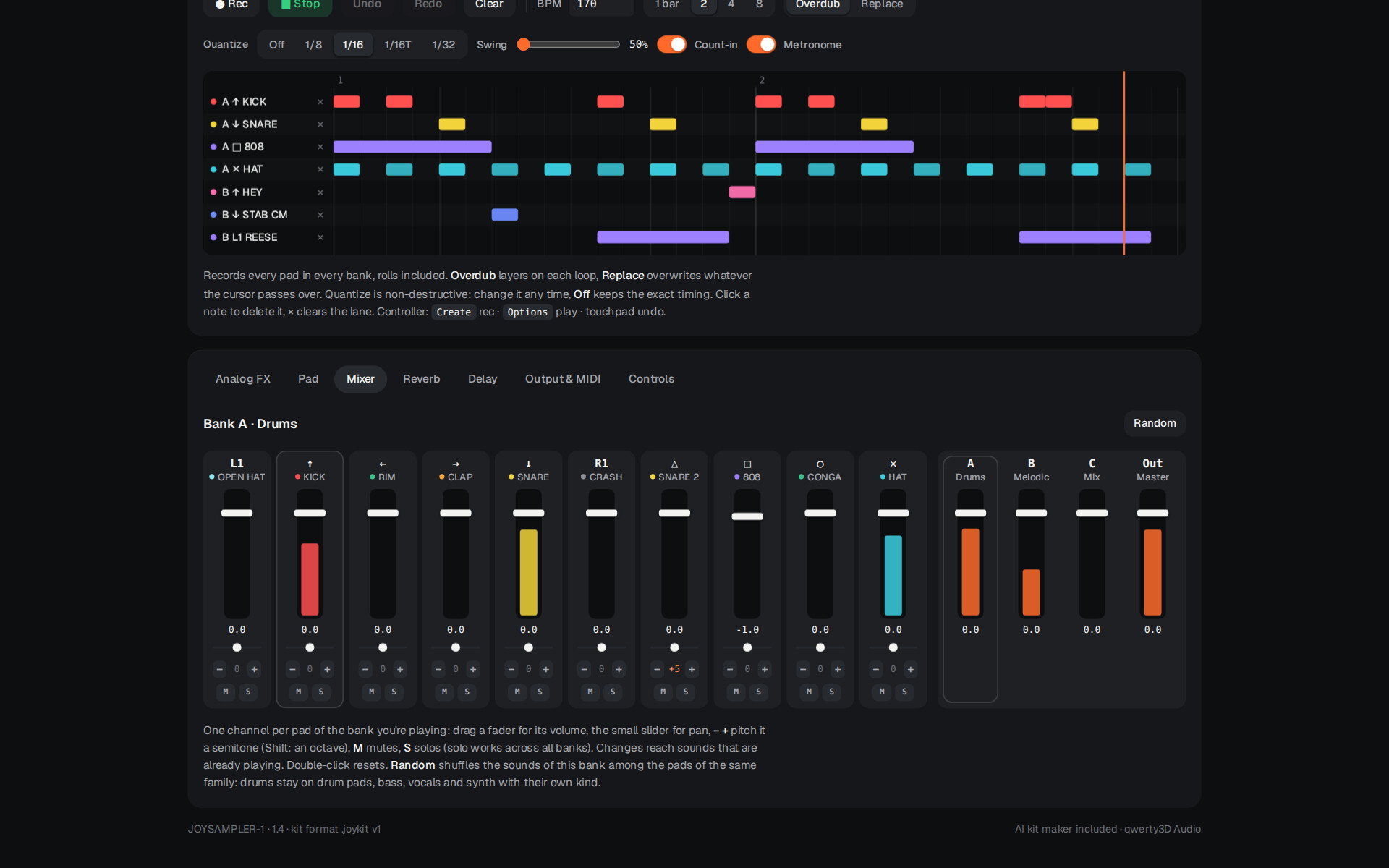Delete the blue STAB CM note

click(504, 214)
